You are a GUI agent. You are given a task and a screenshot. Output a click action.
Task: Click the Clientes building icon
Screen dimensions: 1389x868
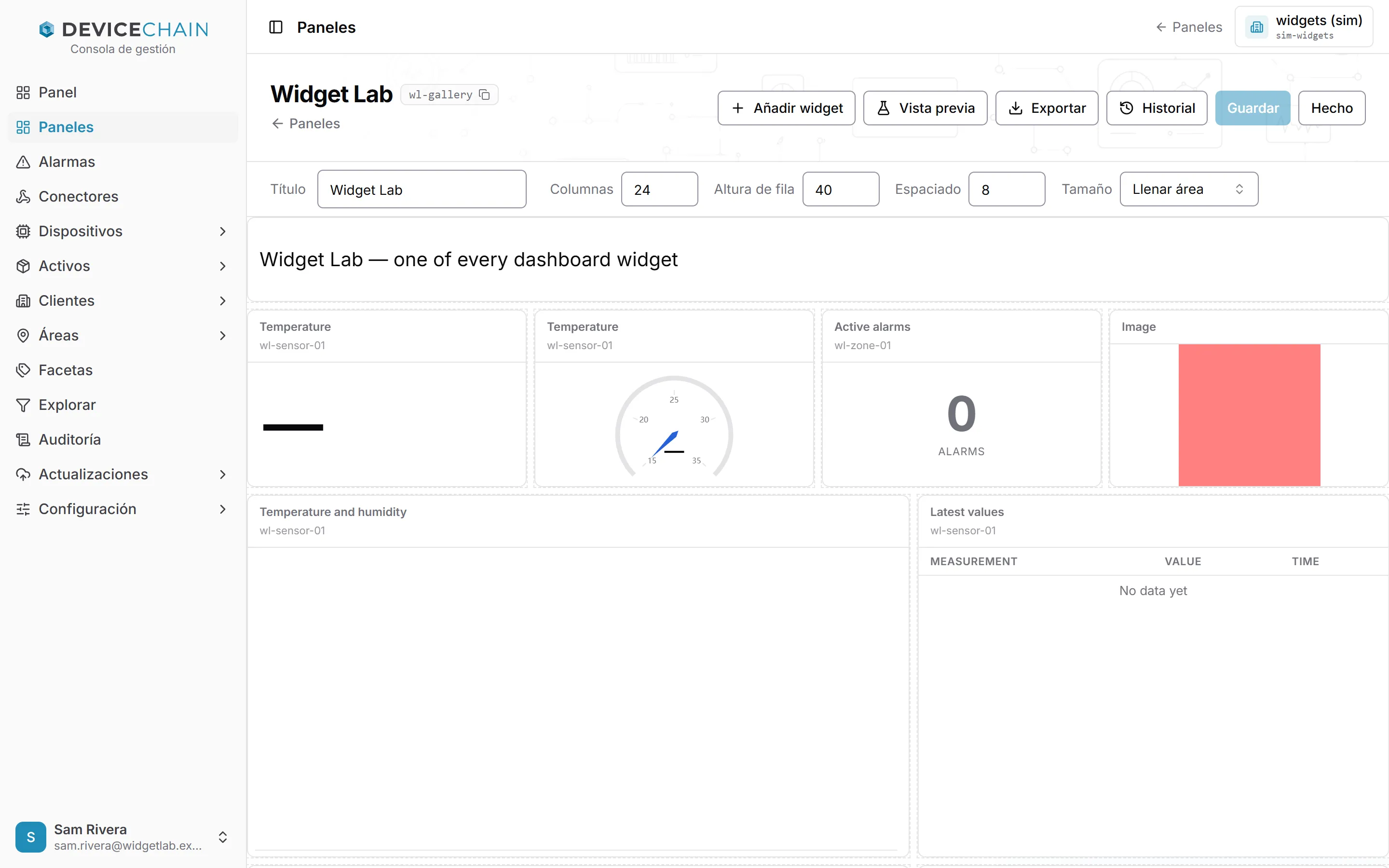pyautogui.click(x=23, y=301)
